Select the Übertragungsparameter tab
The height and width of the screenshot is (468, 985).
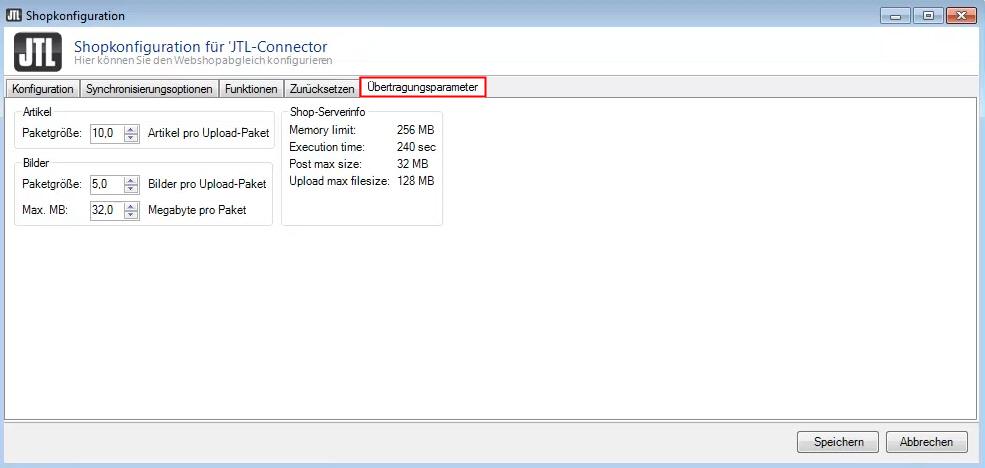423,87
